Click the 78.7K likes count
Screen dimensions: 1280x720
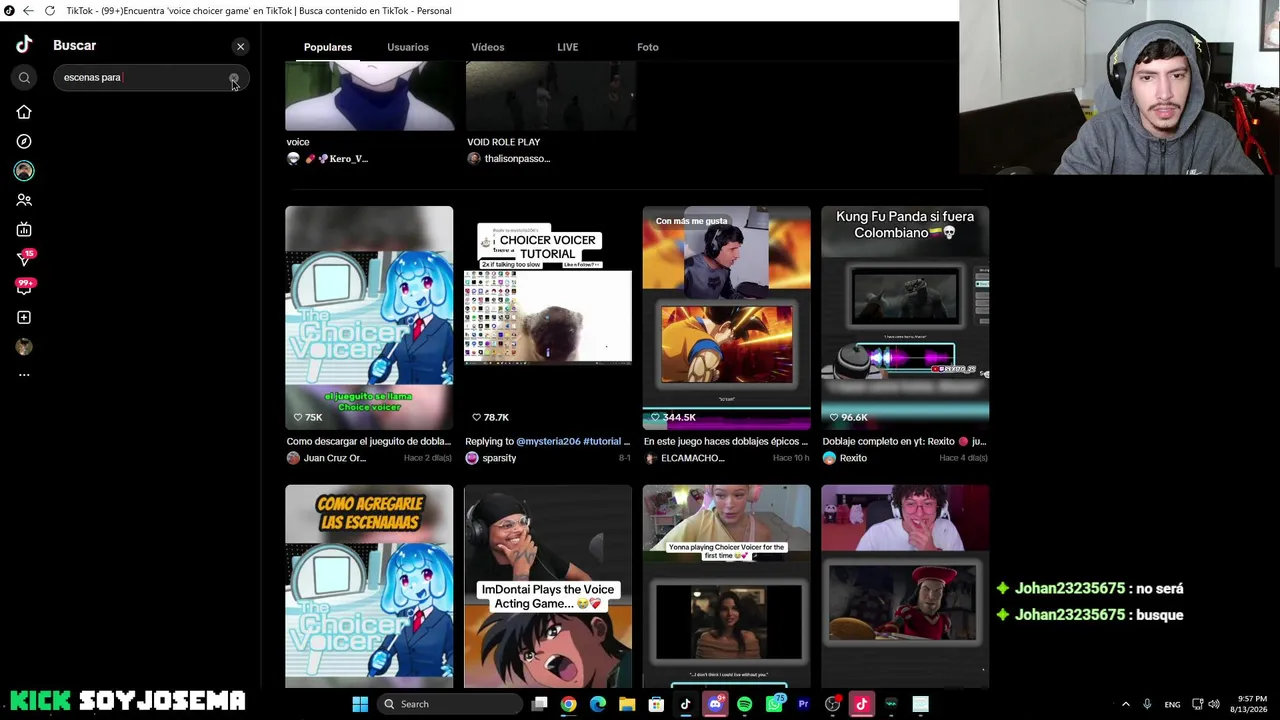click(x=490, y=417)
